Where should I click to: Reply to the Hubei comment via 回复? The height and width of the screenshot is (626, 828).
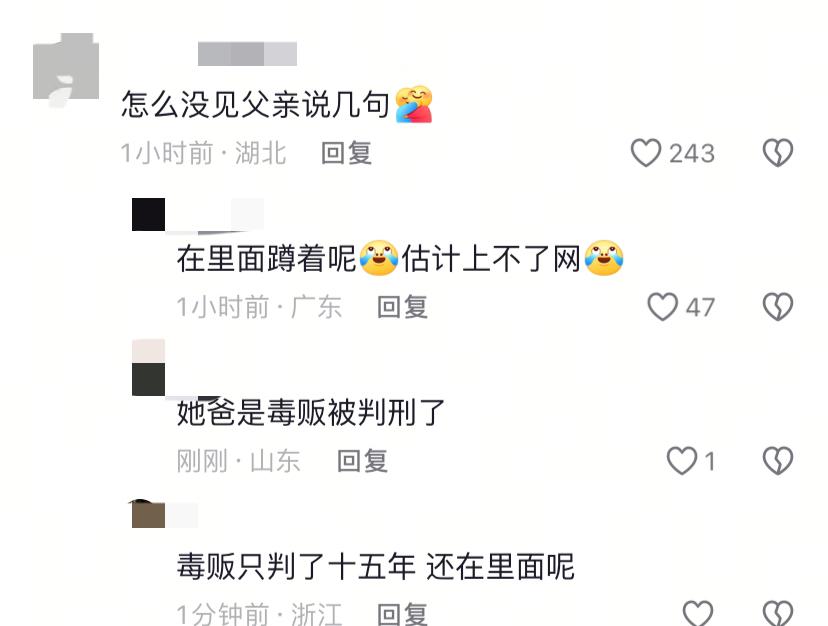pyautogui.click(x=346, y=153)
